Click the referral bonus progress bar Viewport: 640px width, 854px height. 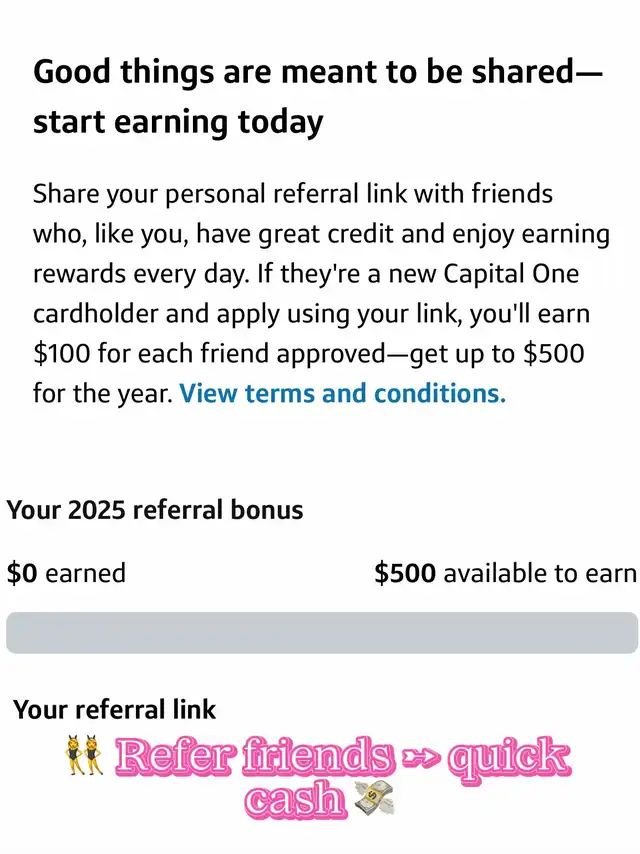point(321,633)
